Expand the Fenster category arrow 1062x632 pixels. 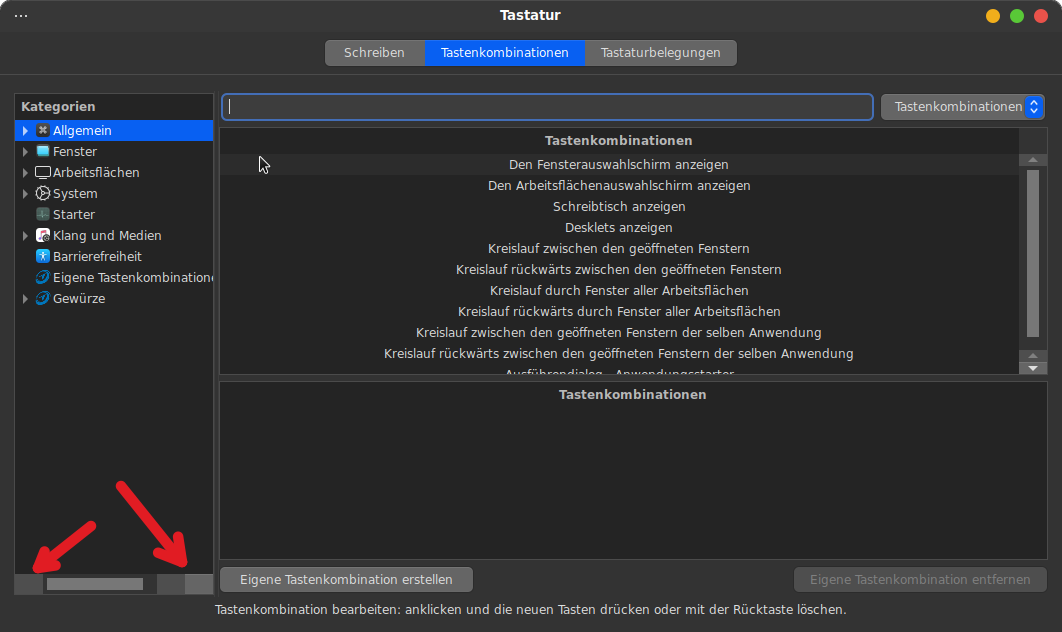tap(26, 152)
